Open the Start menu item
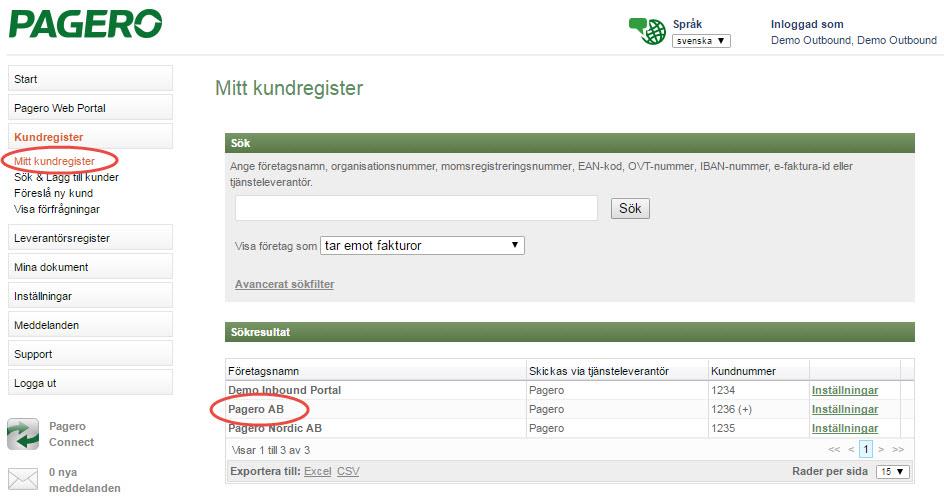Viewport: 944px width, 499px height. coord(90,79)
